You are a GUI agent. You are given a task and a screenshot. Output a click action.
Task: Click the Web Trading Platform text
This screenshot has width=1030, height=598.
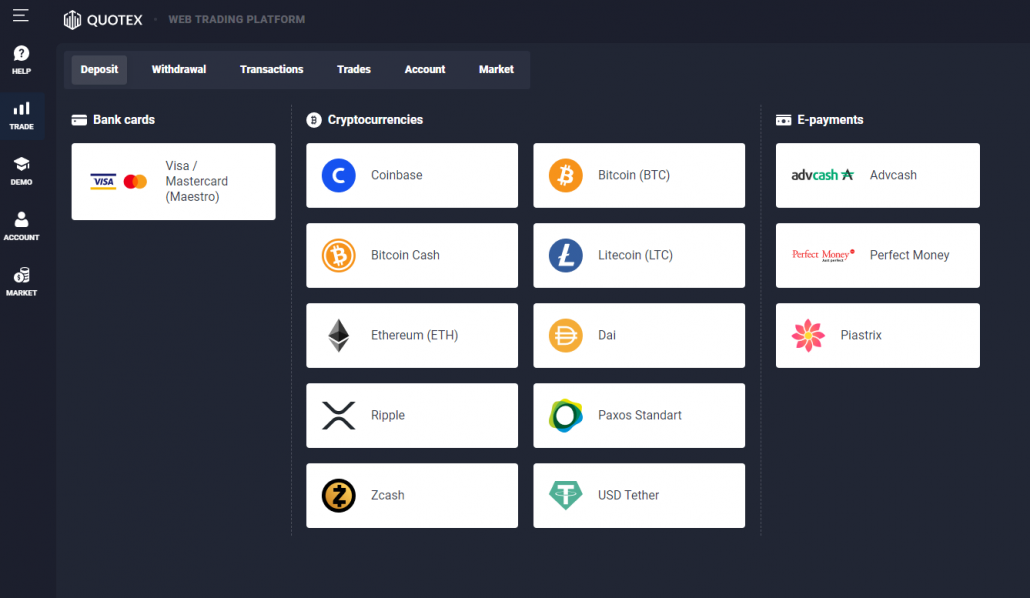[x=236, y=20]
